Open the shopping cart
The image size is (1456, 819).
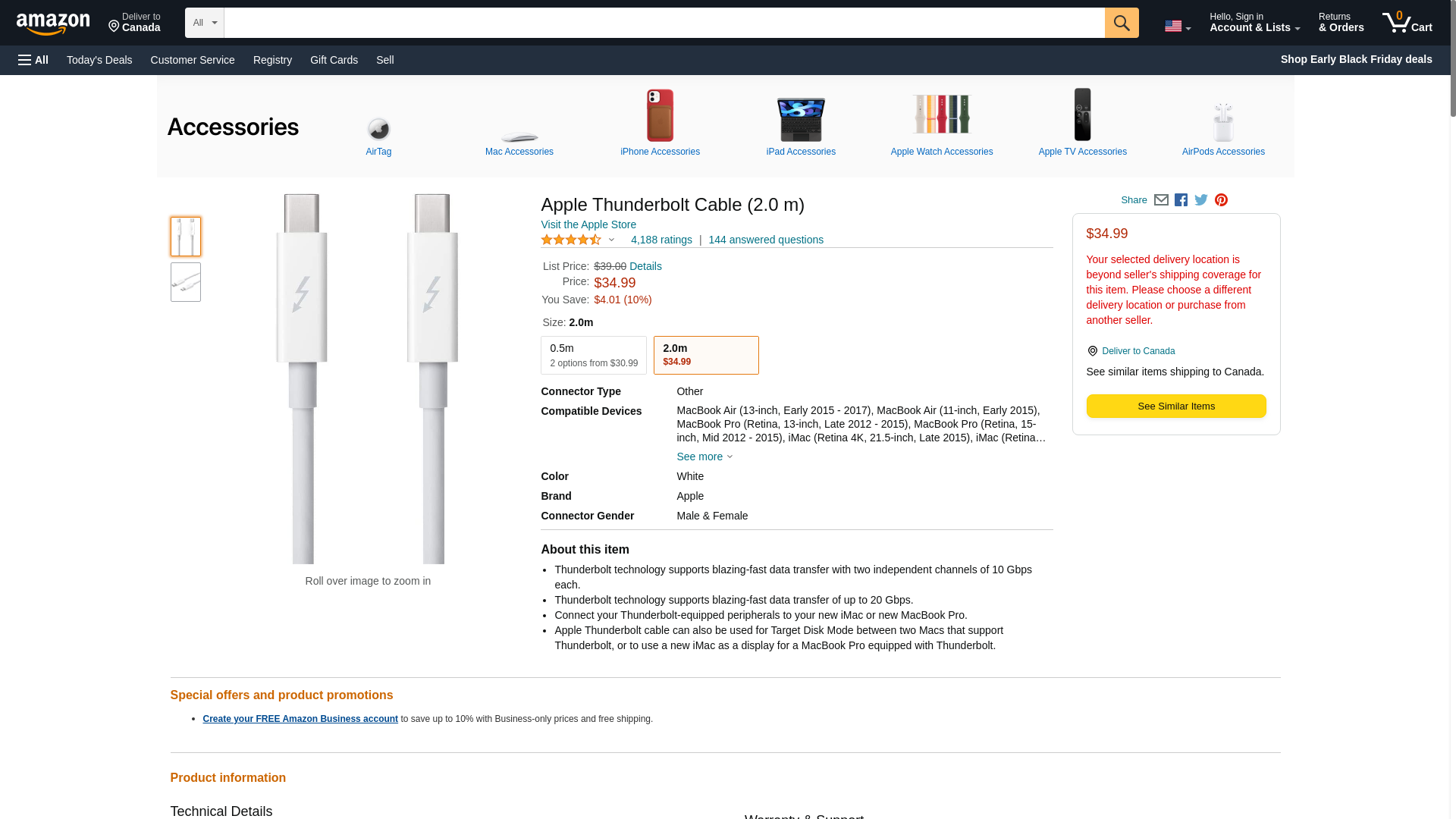pos(1407,23)
